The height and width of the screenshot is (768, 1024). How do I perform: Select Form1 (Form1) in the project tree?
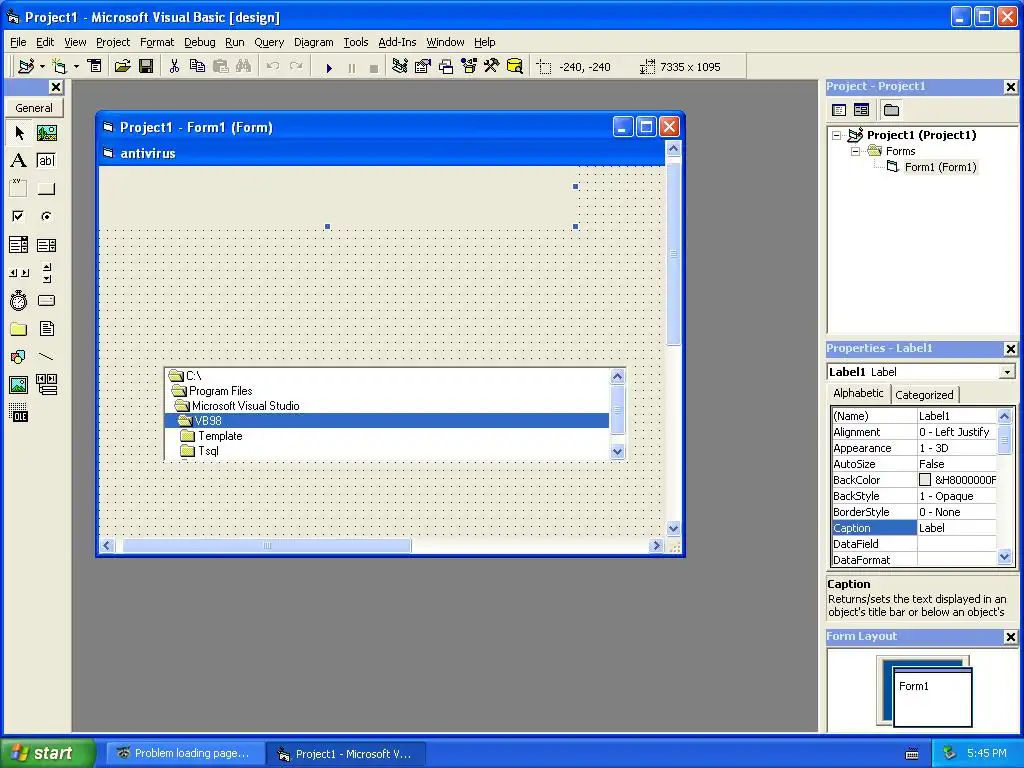coord(940,167)
